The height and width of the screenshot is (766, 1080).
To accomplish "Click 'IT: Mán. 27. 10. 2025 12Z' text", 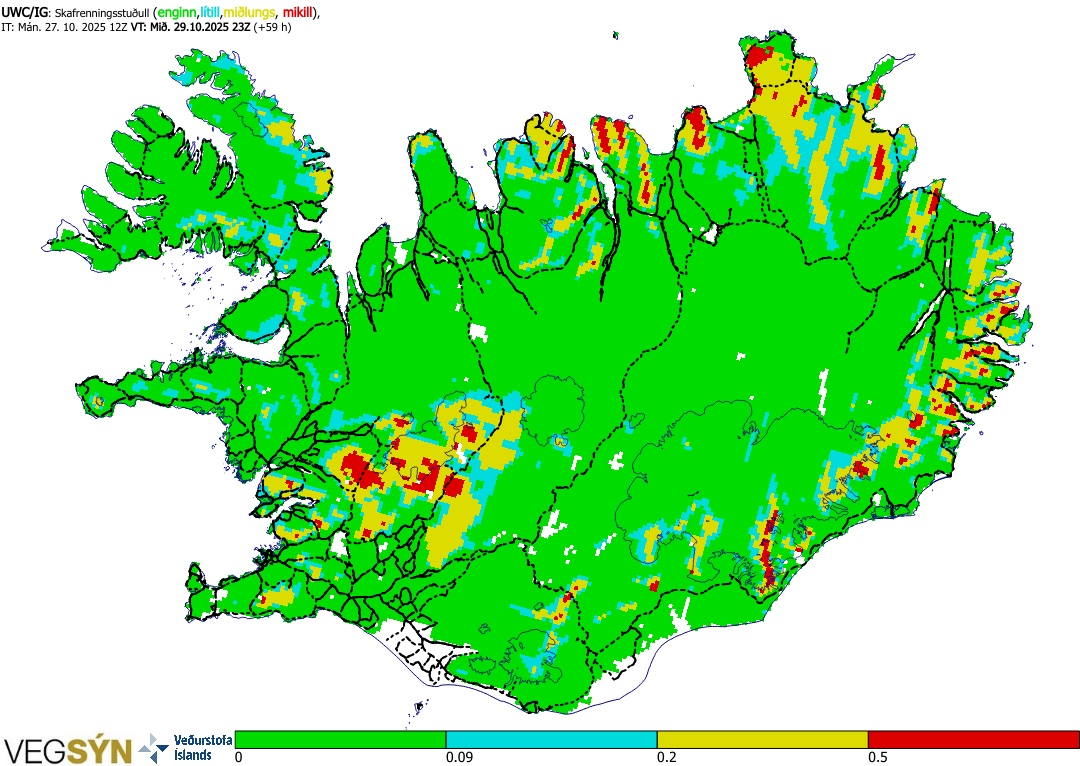I will [65, 28].
